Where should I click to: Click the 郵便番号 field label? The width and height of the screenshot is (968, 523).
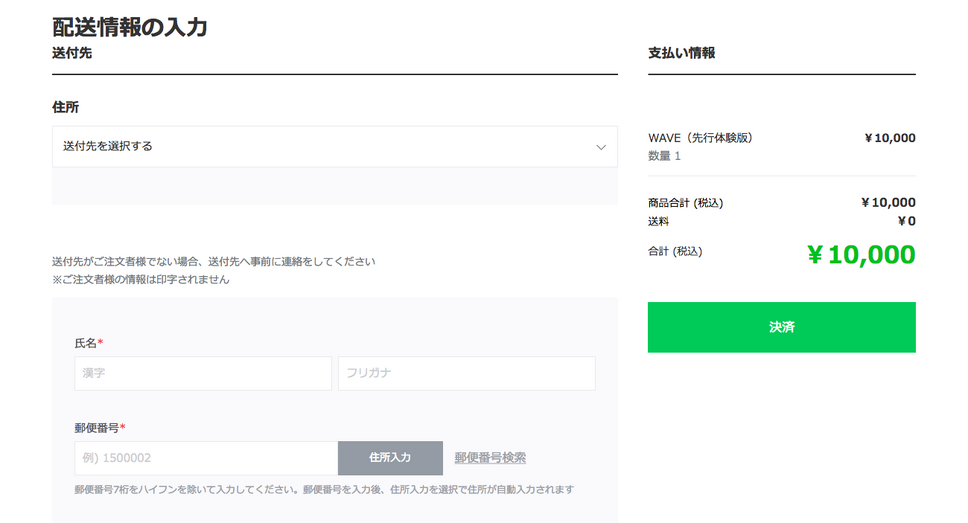click(x=98, y=428)
